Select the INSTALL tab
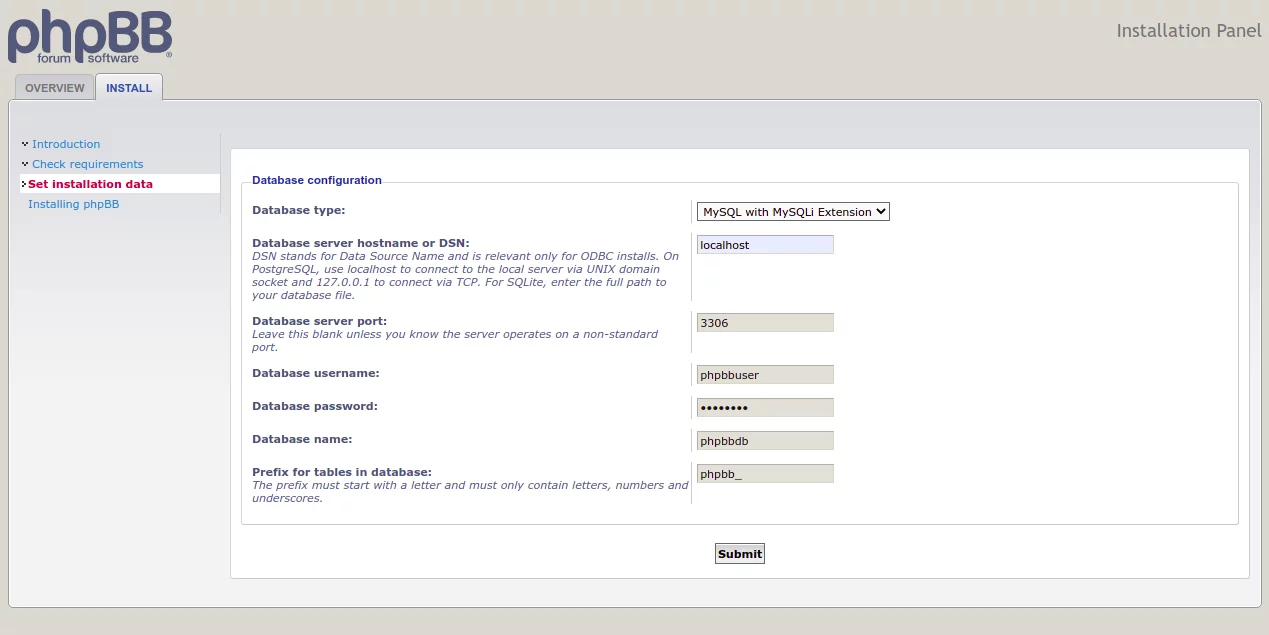1269x635 pixels. tap(129, 88)
